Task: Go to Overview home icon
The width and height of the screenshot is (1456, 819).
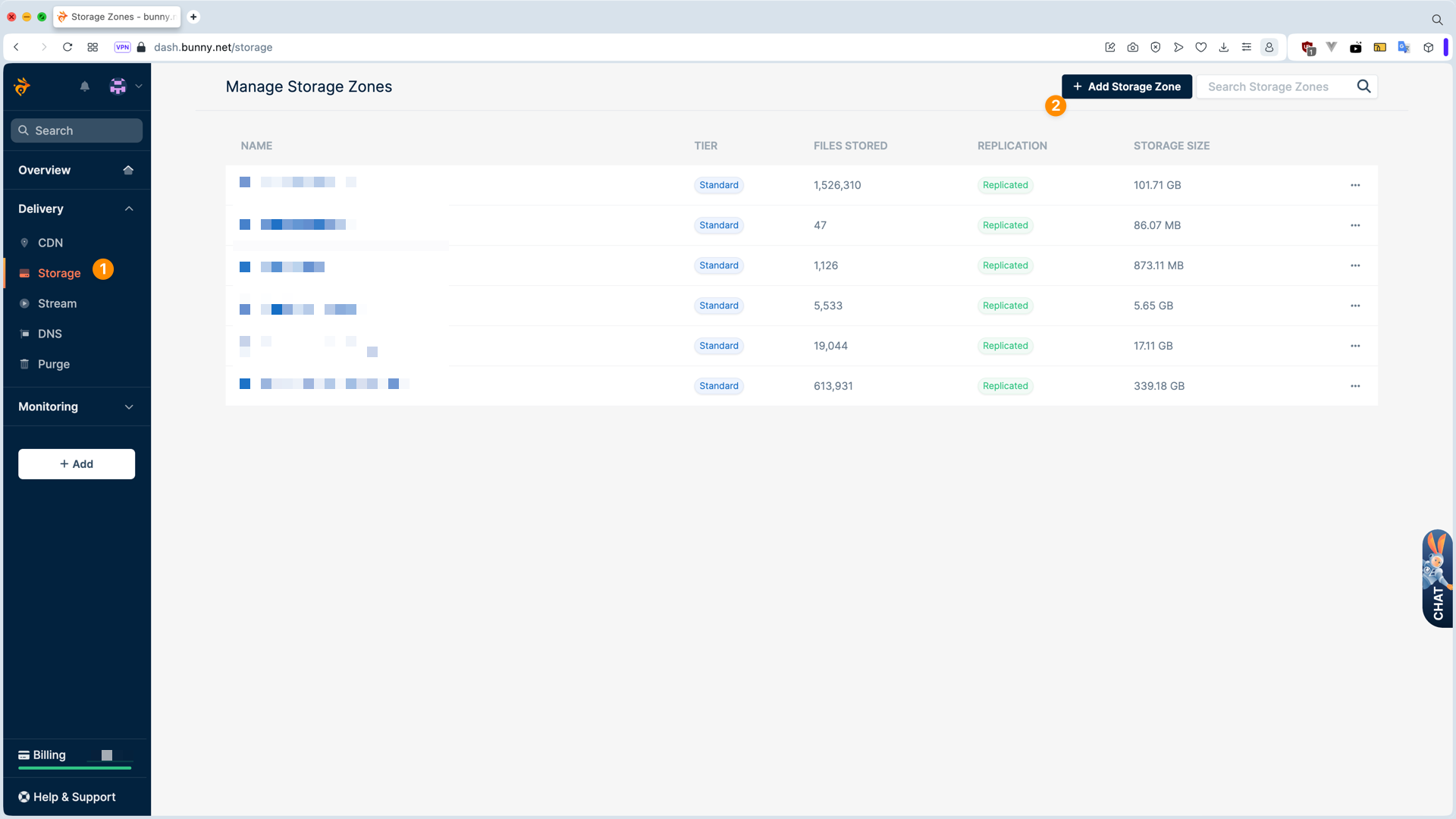Action: coord(128,170)
